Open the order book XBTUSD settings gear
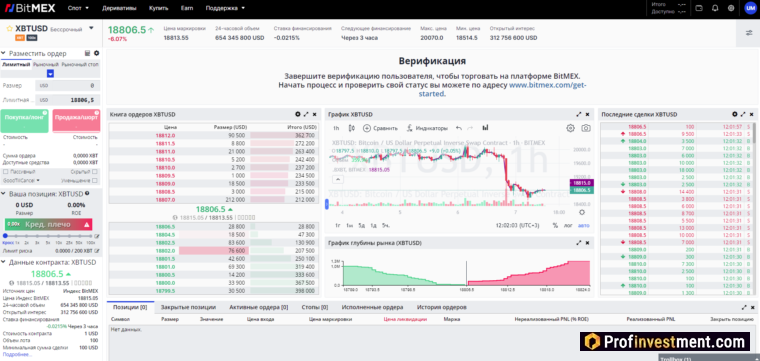760x361 pixels. tap(298, 114)
